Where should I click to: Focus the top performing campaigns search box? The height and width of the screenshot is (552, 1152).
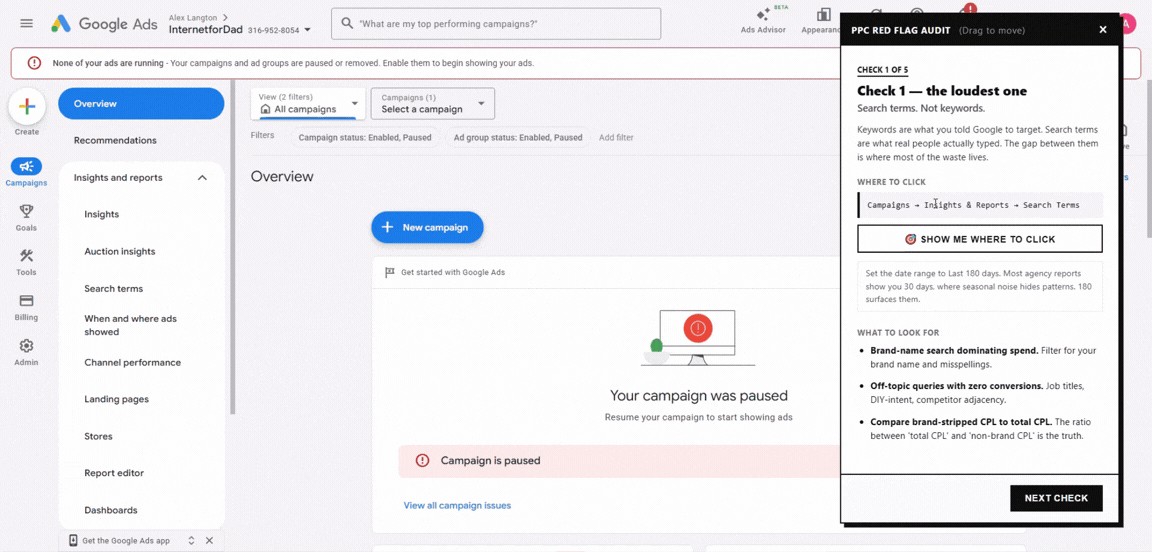click(496, 24)
